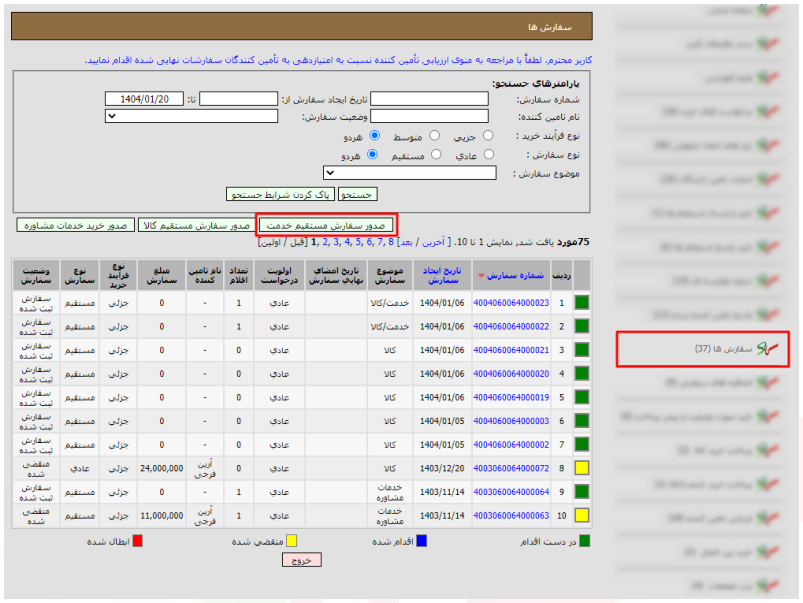Click the blue اقدام شده legend swatch

pos(421,541)
